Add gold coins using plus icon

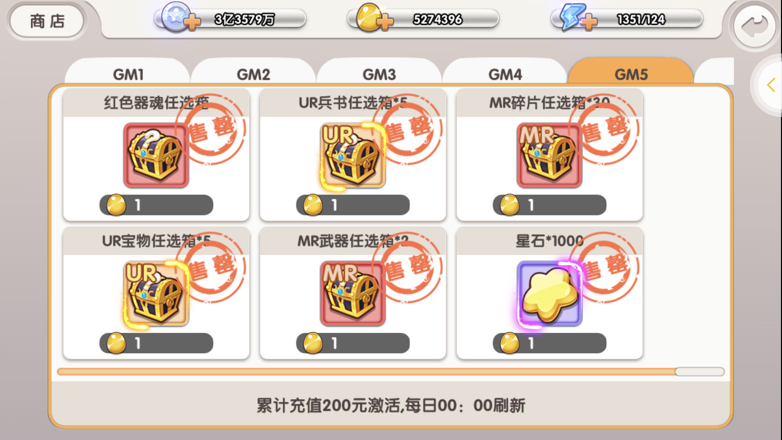[x=385, y=22]
